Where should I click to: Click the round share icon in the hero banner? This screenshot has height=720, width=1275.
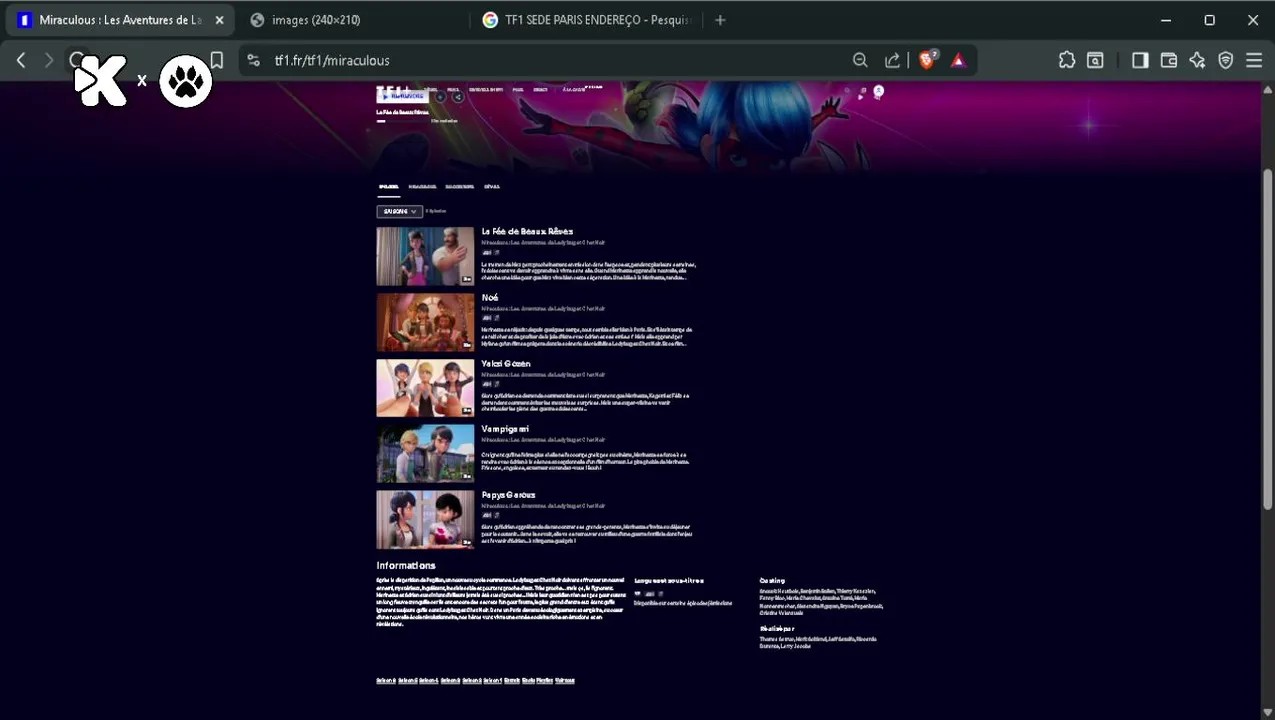[458, 97]
